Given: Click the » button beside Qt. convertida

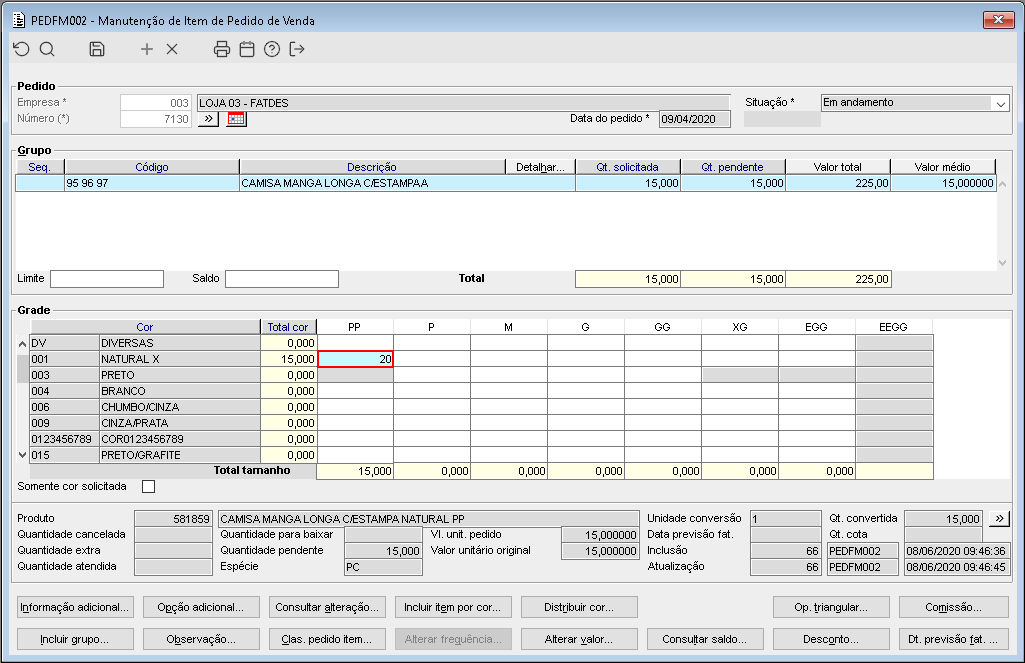Looking at the screenshot, I should [x=1000, y=518].
